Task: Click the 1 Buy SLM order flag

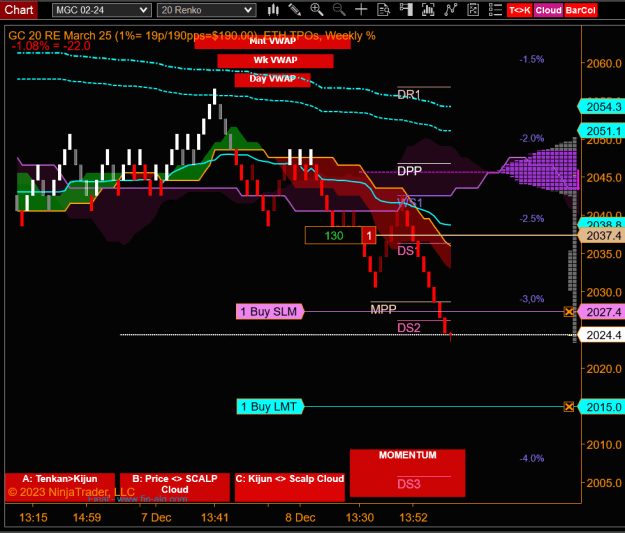Action: tap(270, 311)
